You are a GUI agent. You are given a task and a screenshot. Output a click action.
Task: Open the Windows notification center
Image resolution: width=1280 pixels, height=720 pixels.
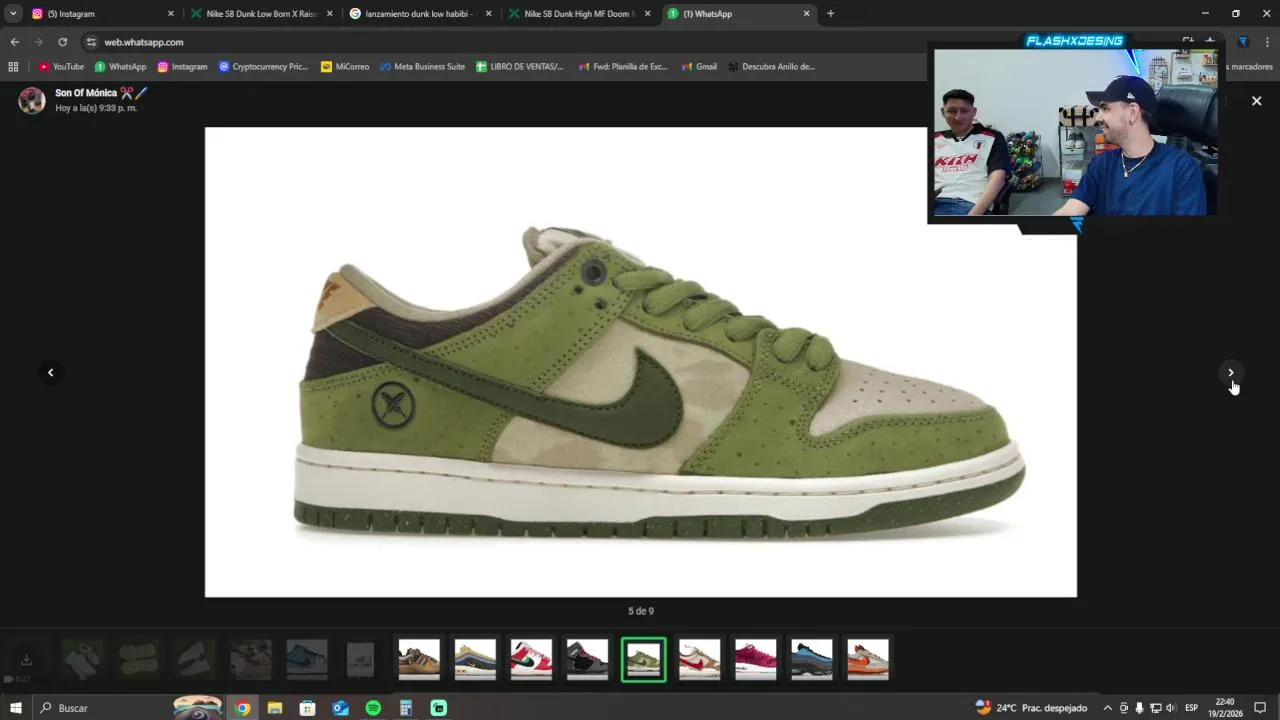click(x=1260, y=708)
